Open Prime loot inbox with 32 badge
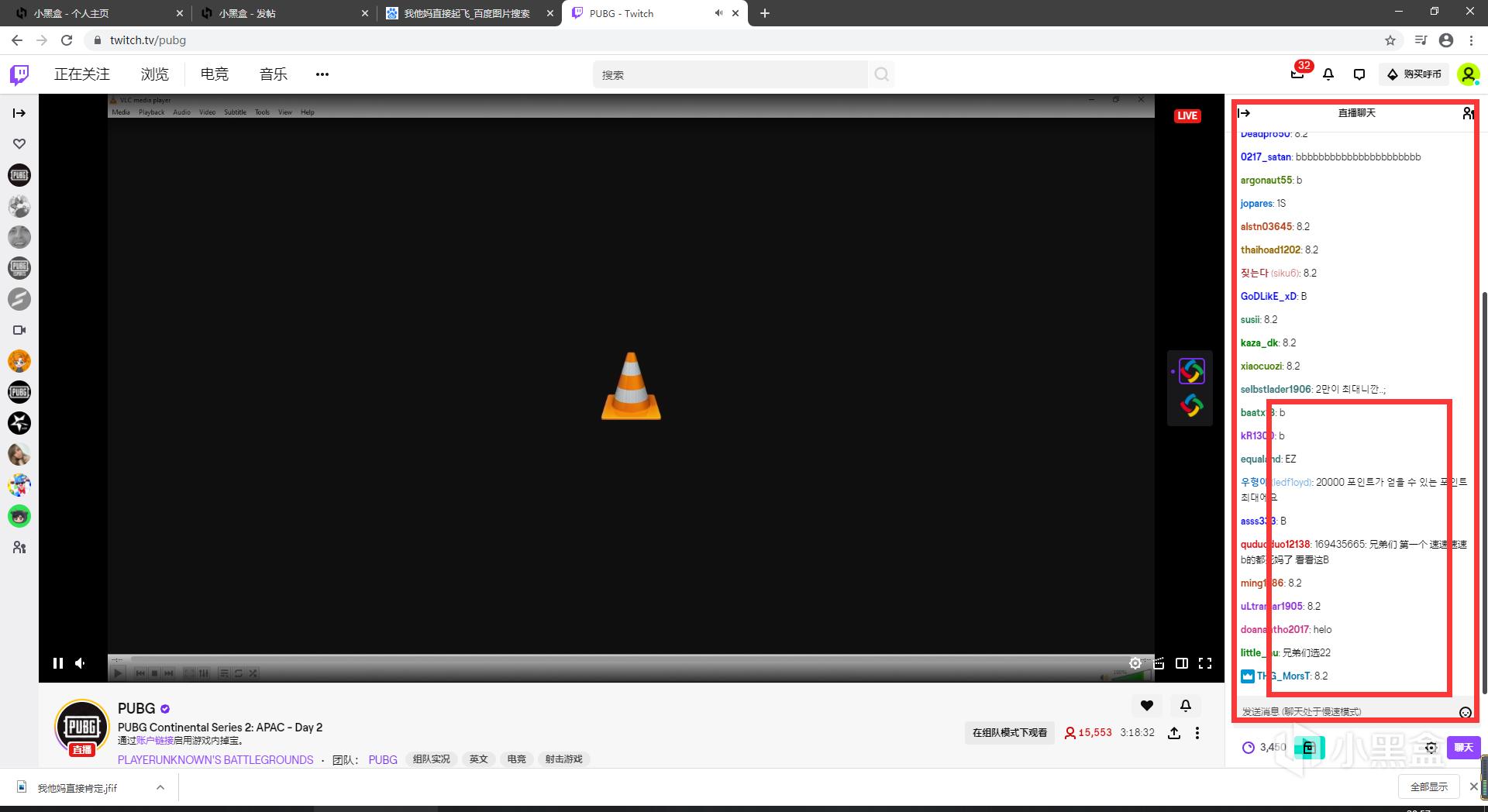Image resolution: width=1488 pixels, height=812 pixels. (1297, 74)
